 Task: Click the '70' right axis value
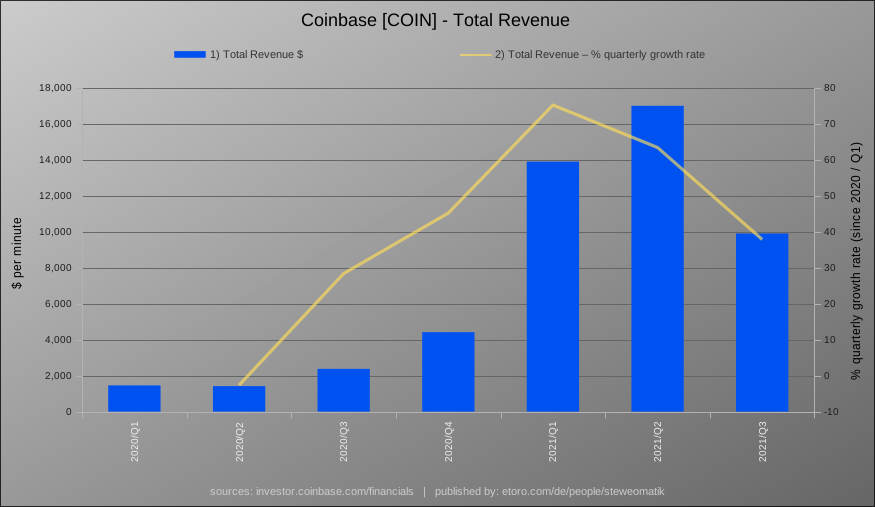[x=829, y=124]
